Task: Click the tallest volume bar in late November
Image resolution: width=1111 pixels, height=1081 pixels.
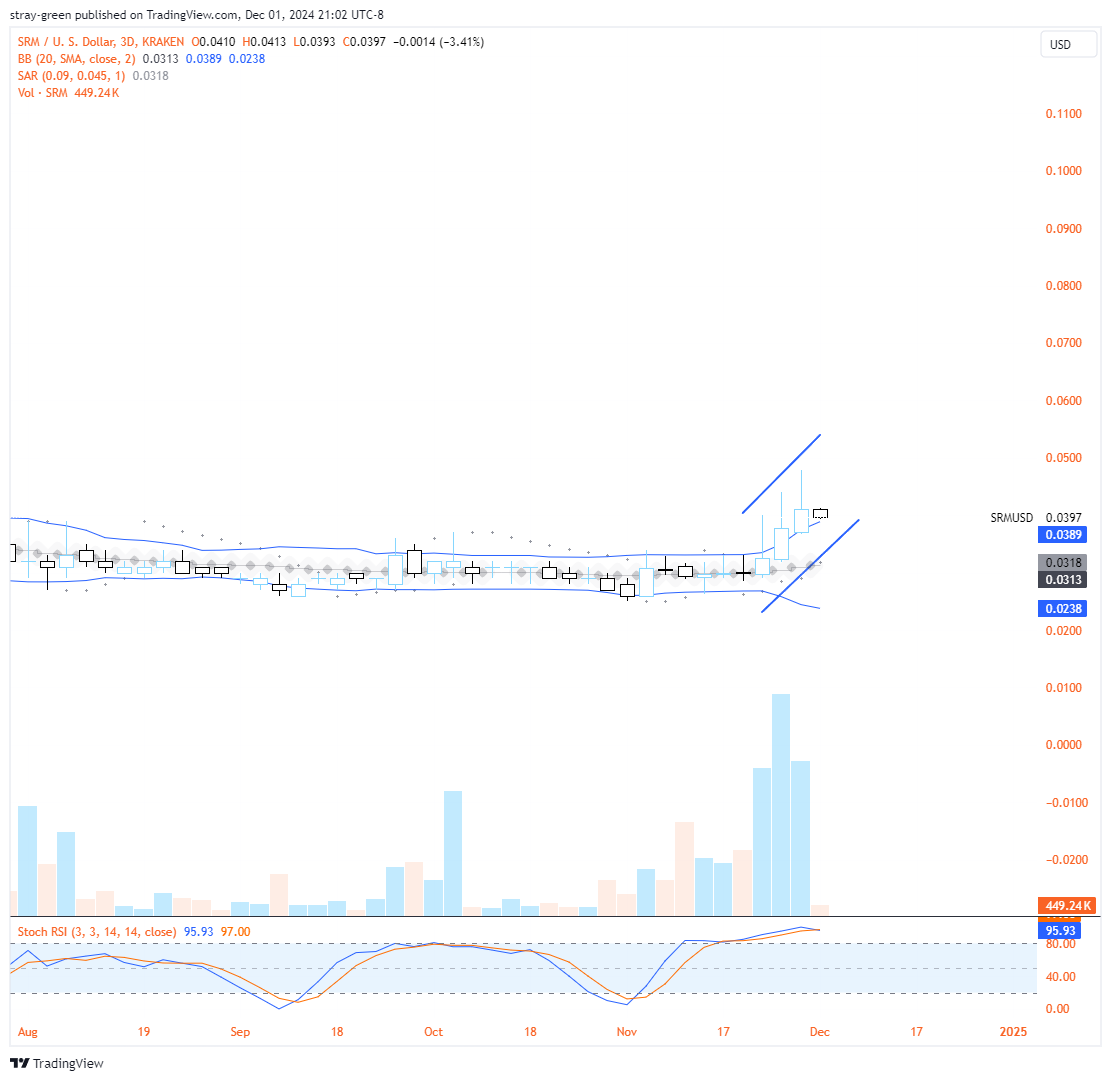Action: point(781,805)
